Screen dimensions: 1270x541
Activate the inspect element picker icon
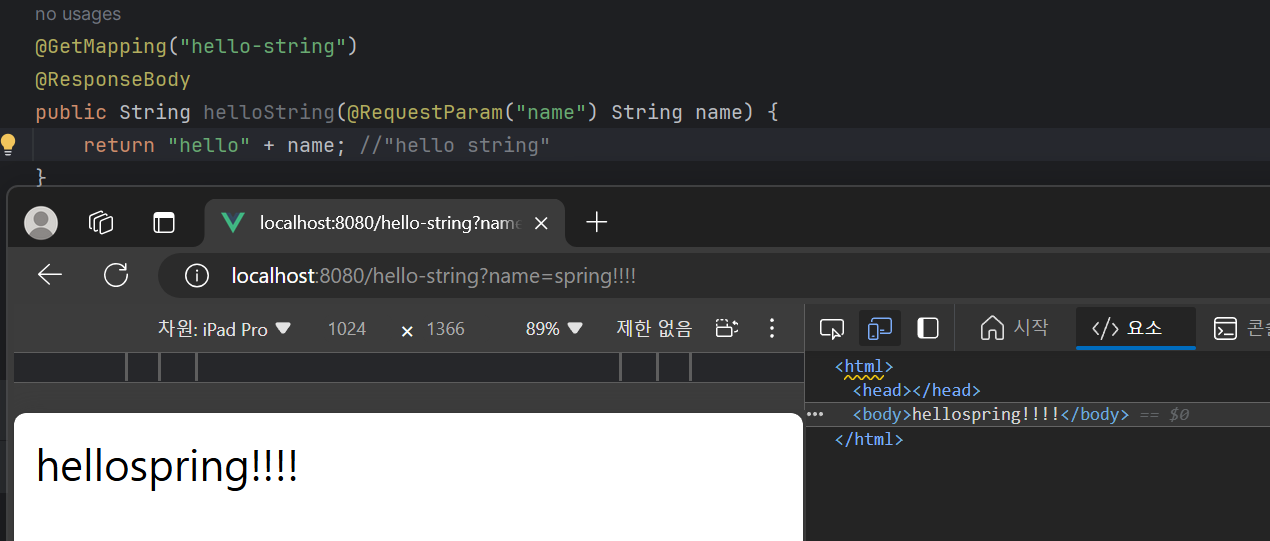pos(832,328)
